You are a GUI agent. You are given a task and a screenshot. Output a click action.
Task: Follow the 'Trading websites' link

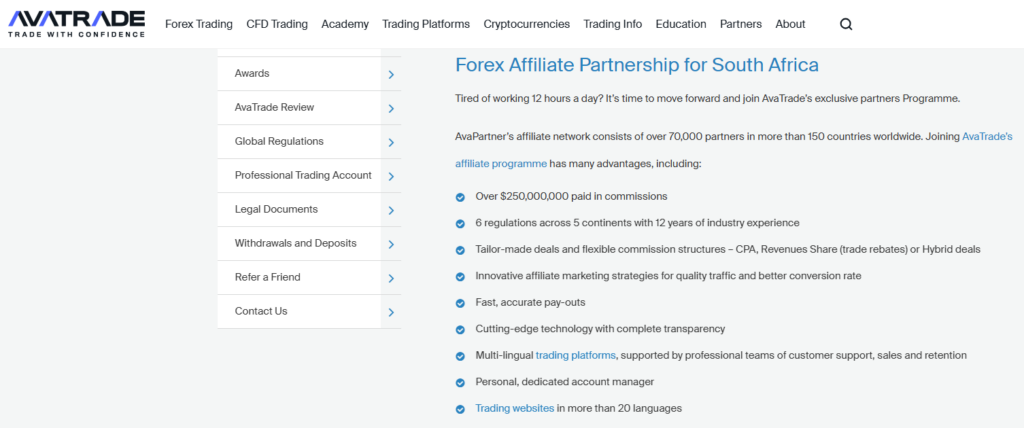coord(515,408)
